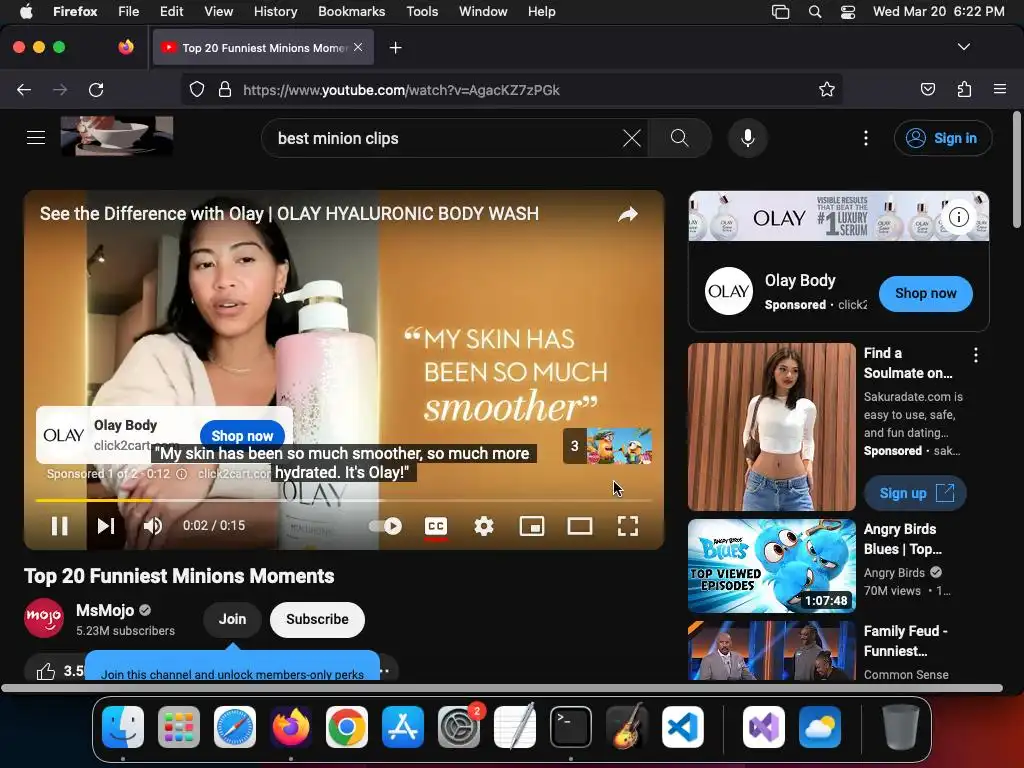Image resolution: width=1024 pixels, height=768 pixels.
Task: Open a new tab with the plus button
Action: (395, 48)
